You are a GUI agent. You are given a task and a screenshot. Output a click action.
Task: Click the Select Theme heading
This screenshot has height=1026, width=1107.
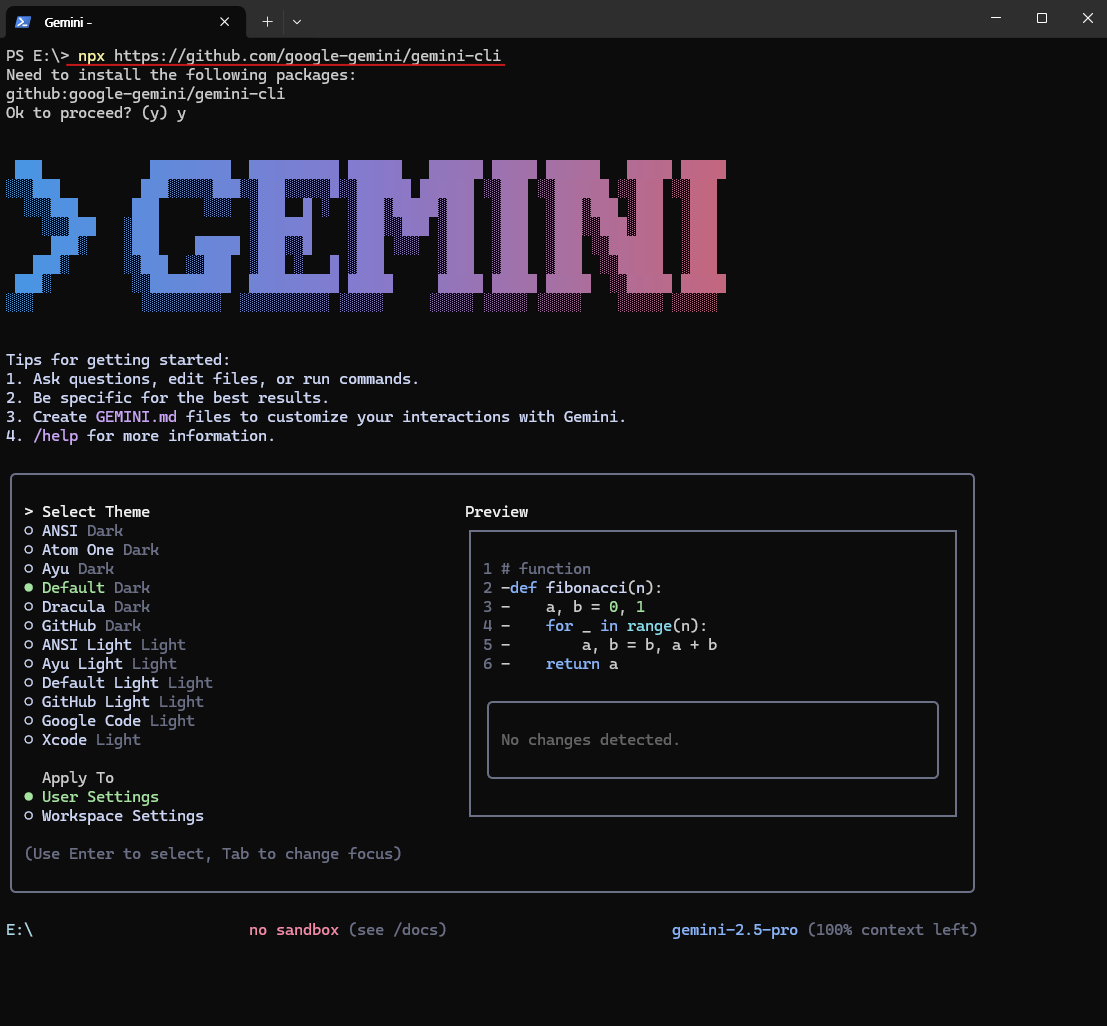95,512
